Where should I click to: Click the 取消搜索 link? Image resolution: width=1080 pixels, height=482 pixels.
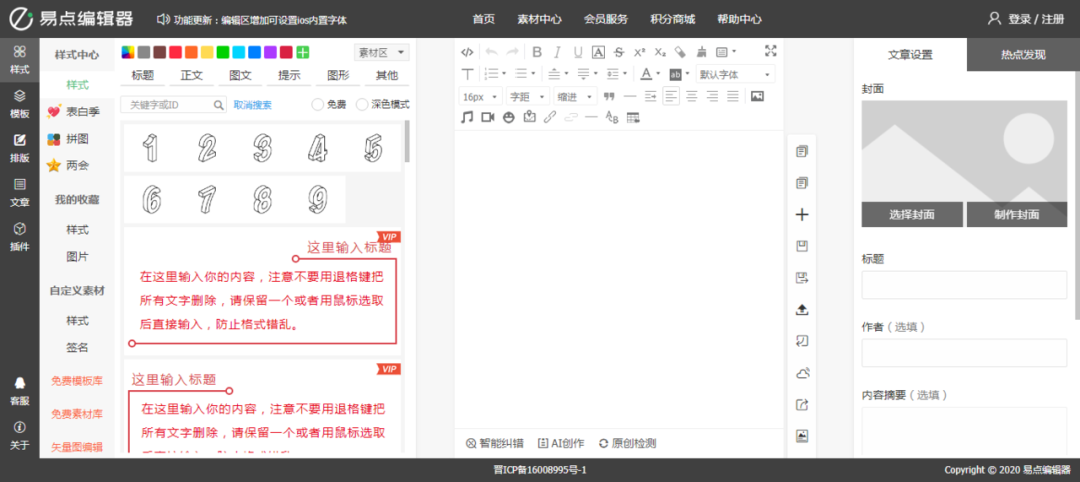pyautogui.click(x=252, y=105)
